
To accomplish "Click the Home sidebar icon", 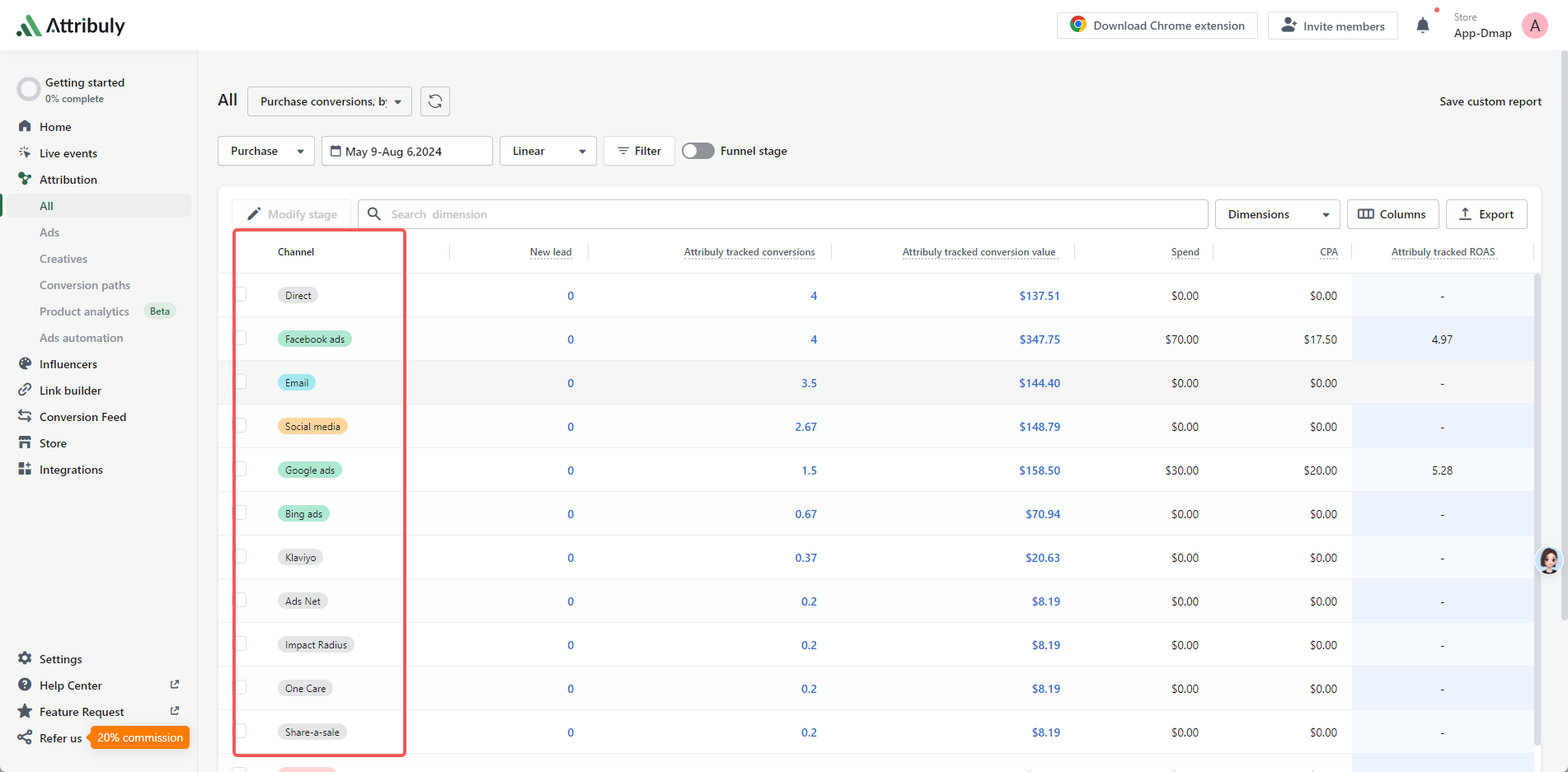I will click(25, 126).
